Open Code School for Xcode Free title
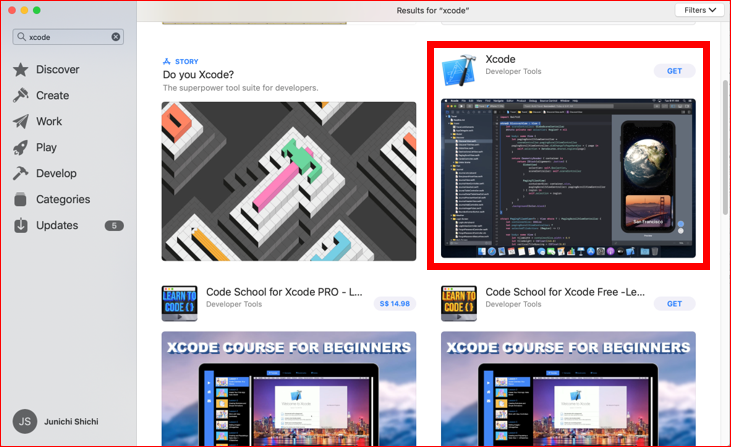This screenshot has width=731, height=447. pyautogui.click(x=565, y=292)
